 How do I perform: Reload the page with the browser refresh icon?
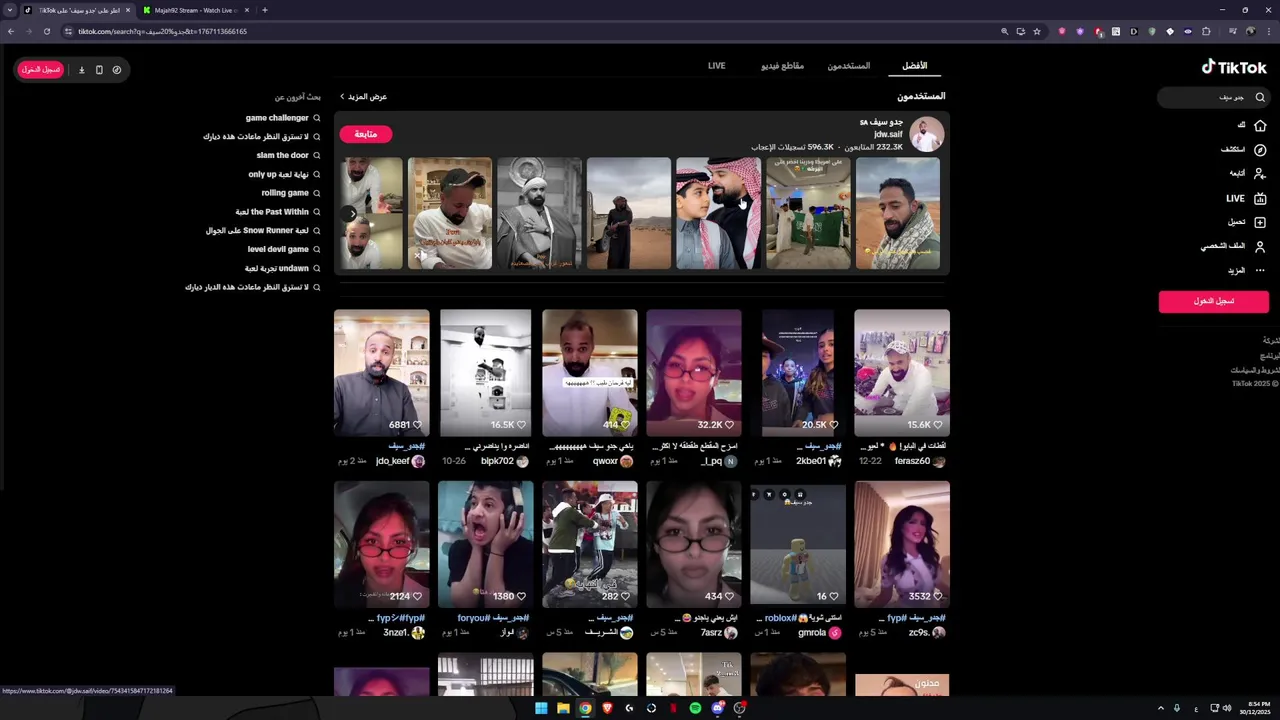(x=46, y=31)
